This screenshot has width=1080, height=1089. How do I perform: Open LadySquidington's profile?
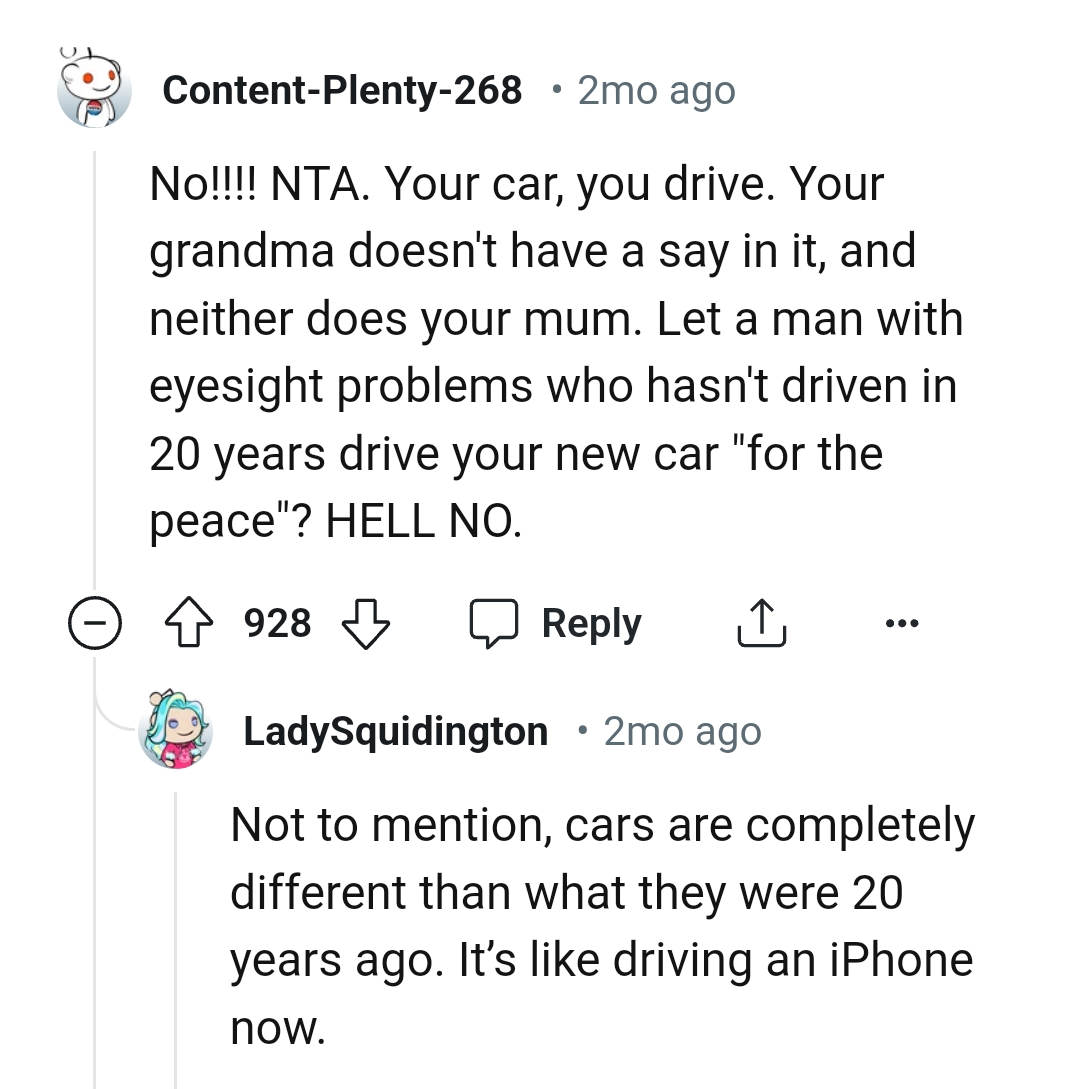pos(395,731)
